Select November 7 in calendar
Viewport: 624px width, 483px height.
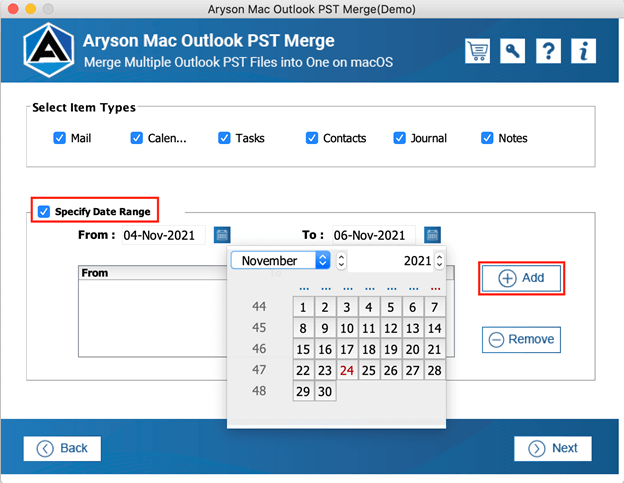(x=435, y=307)
